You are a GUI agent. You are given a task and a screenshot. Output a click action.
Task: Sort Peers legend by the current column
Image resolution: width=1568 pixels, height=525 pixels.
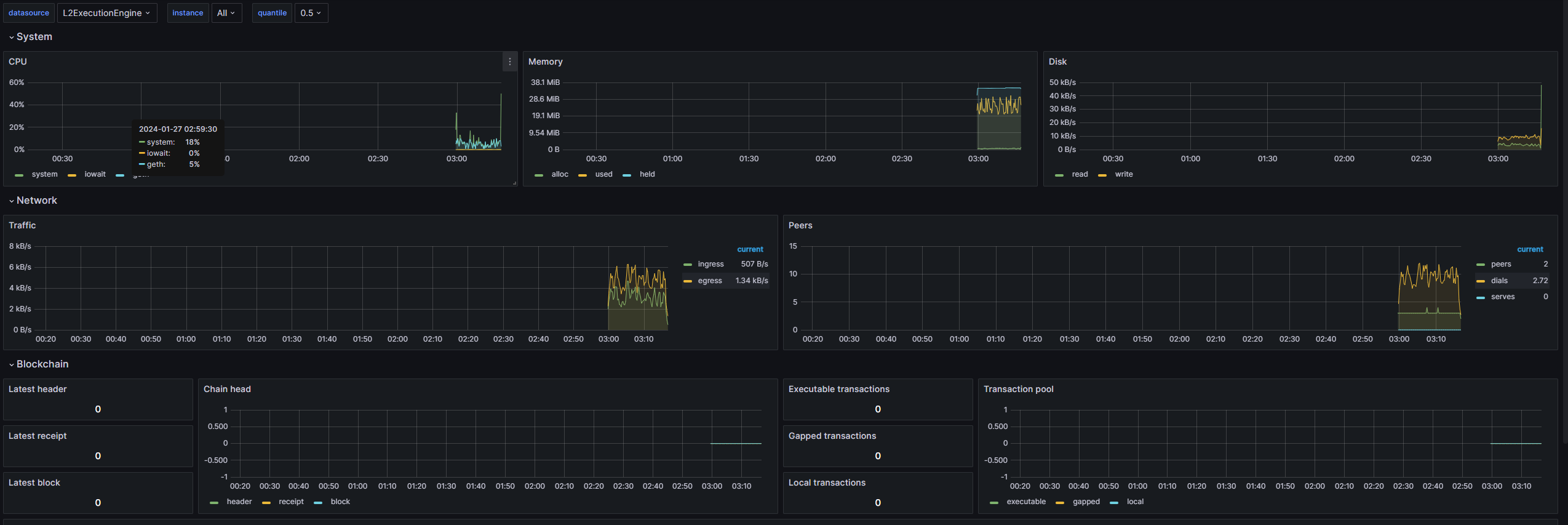tap(1530, 249)
